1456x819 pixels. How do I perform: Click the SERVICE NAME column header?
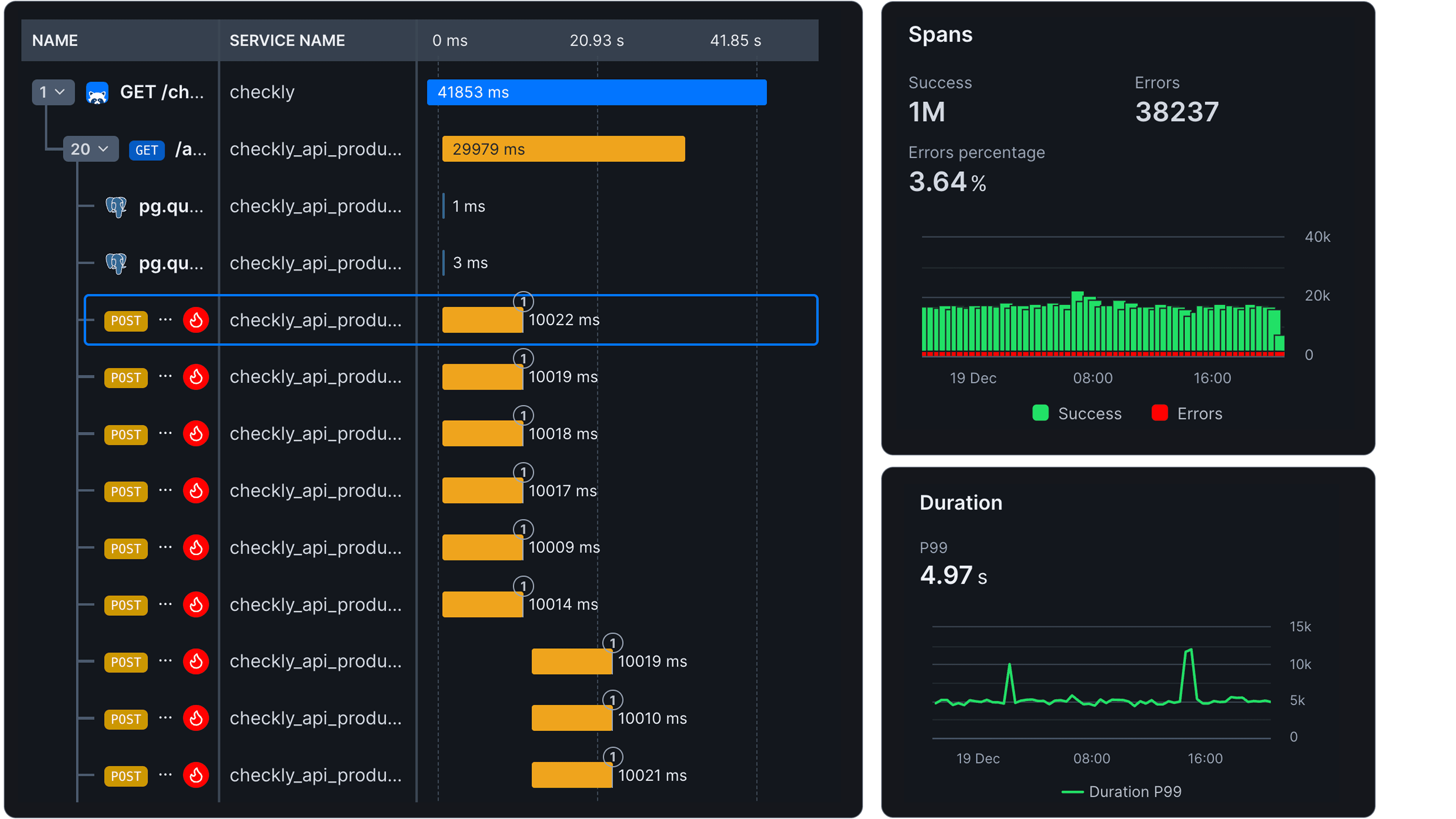(287, 41)
